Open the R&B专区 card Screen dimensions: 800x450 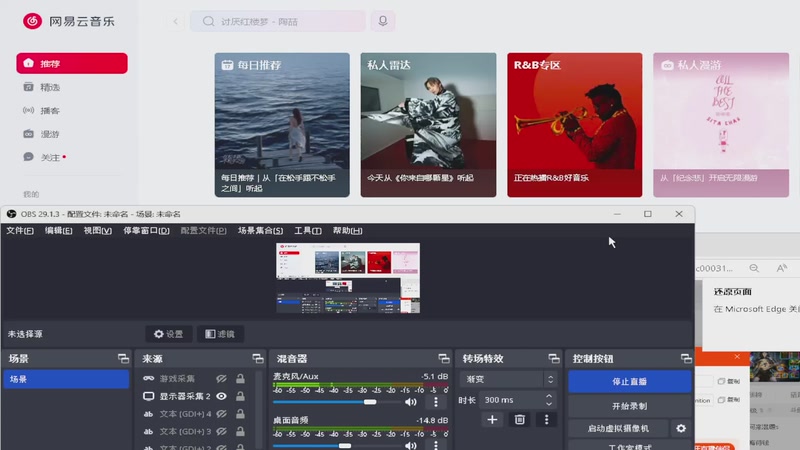574,125
